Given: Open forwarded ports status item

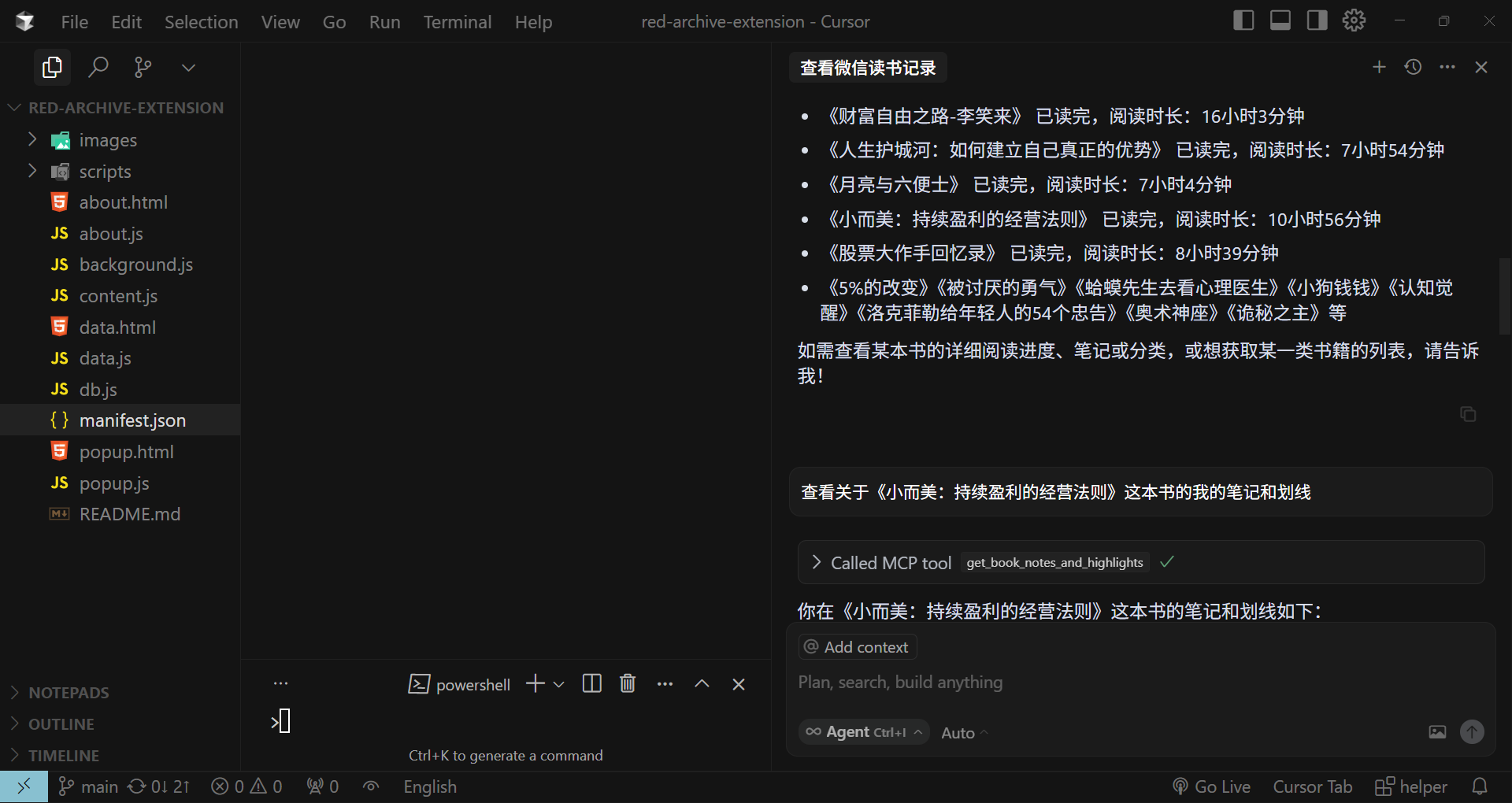Looking at the screenshot, I should 323,786.
